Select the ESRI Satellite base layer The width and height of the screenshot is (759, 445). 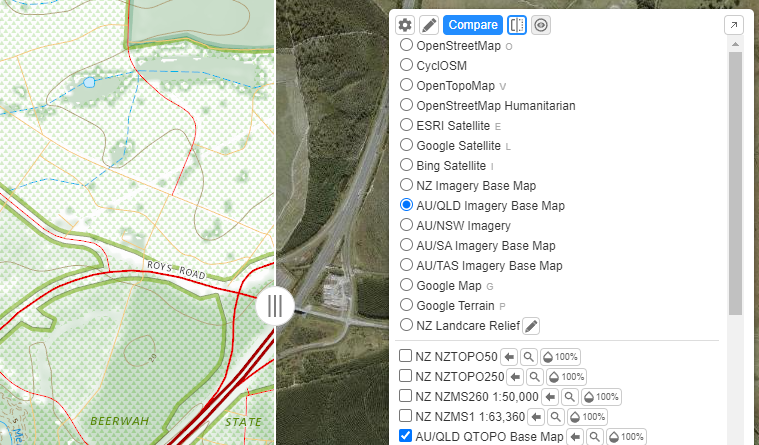click(406, 125)
